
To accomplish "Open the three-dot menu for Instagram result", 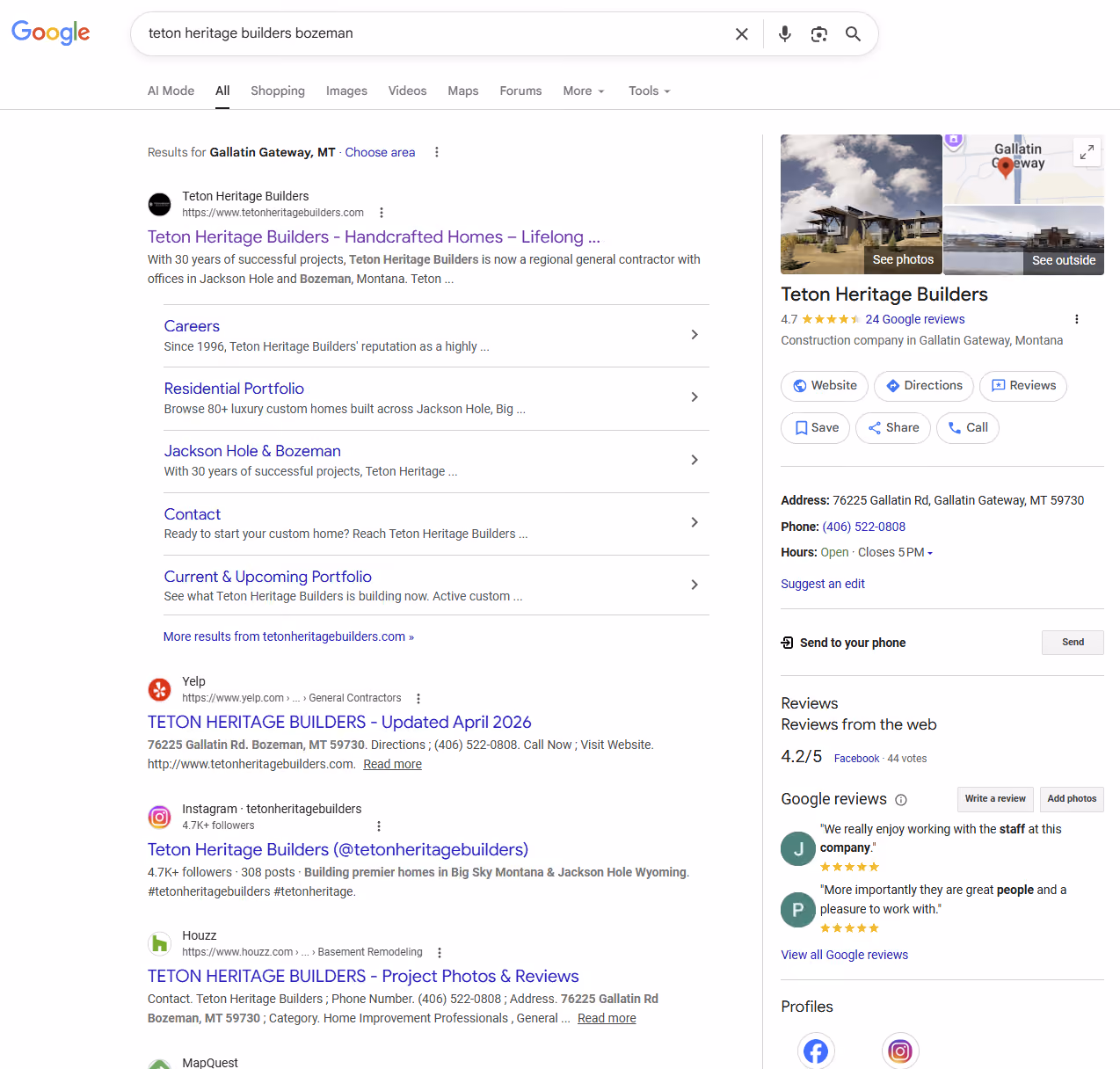I will (x=379, y=825).
